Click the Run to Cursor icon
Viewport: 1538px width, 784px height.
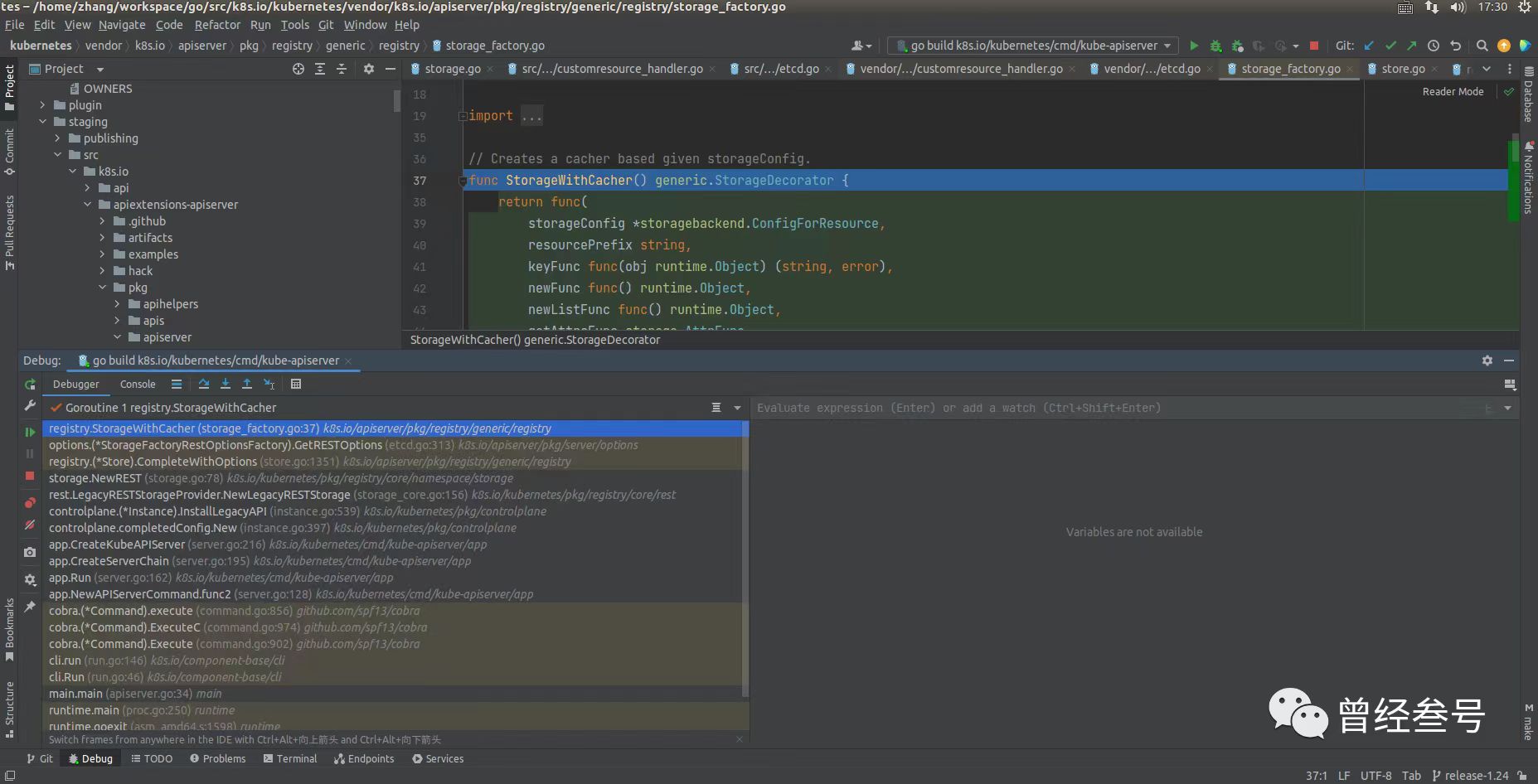point(269,384)
